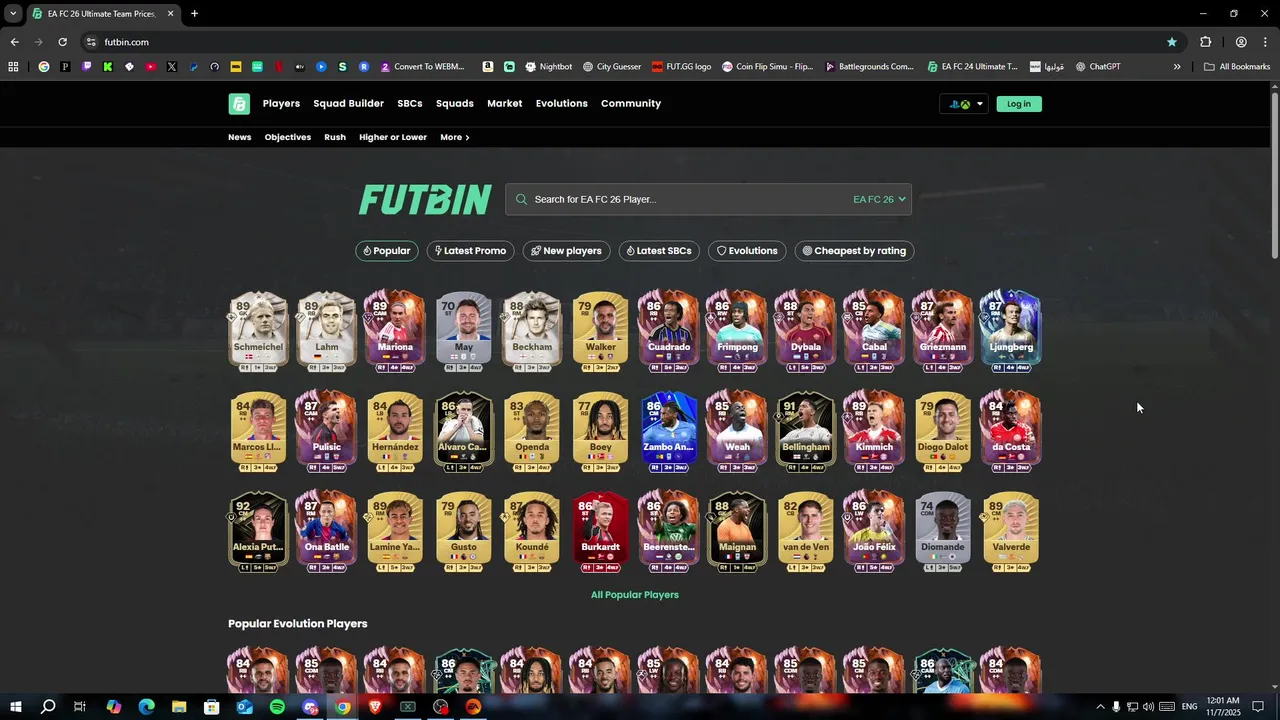Click the Search for EA FC 26 Player field
The width and height of the screenshot is (1280, 720).
680,199
